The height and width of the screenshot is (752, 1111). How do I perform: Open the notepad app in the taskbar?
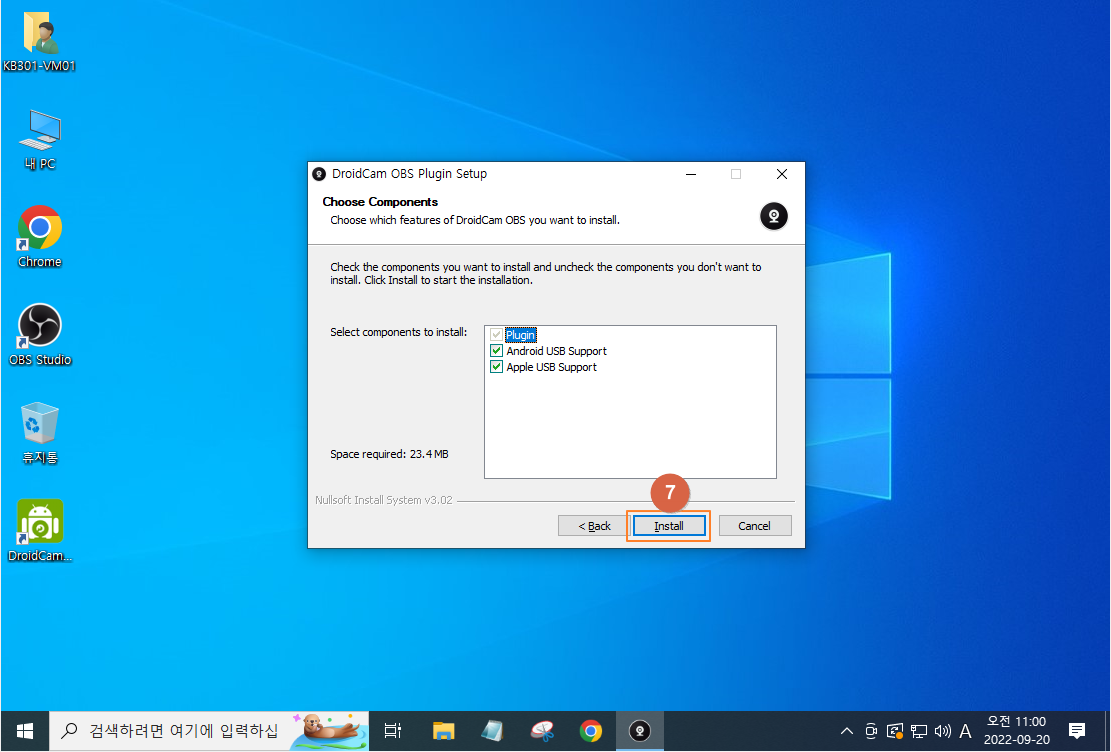coord(492,731)
